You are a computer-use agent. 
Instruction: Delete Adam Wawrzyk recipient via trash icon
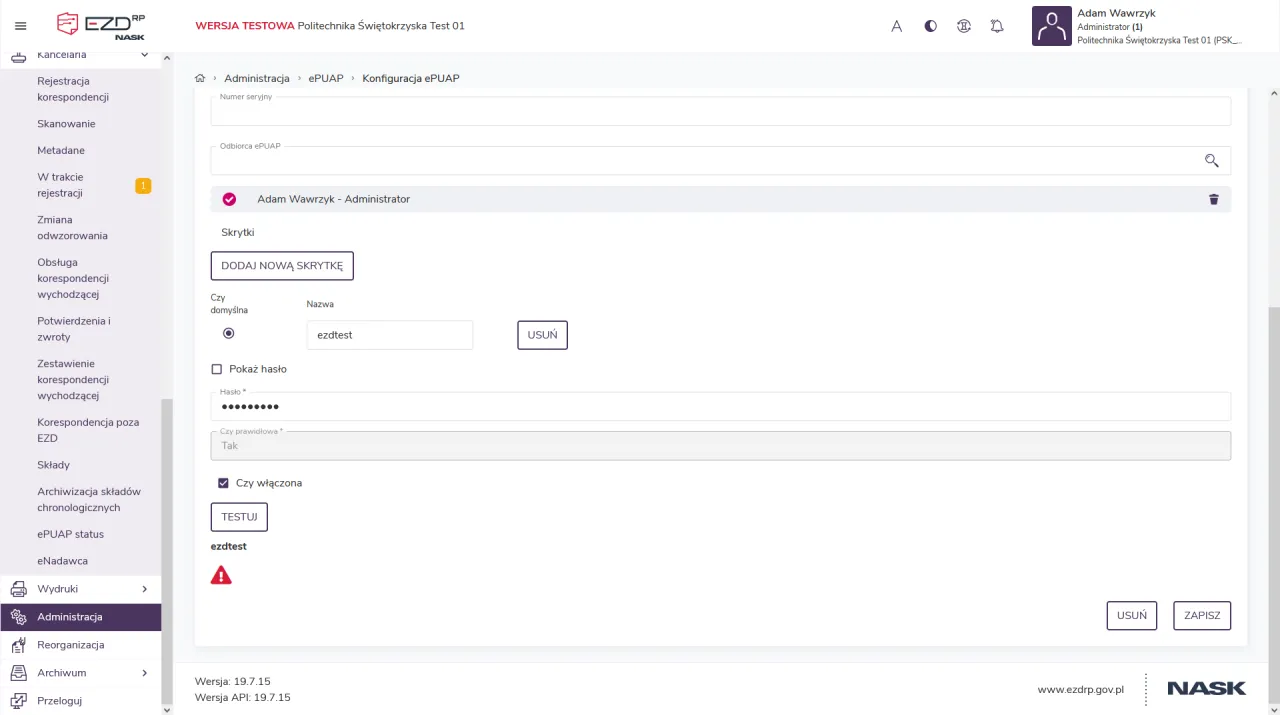(x=1214, y=199)
